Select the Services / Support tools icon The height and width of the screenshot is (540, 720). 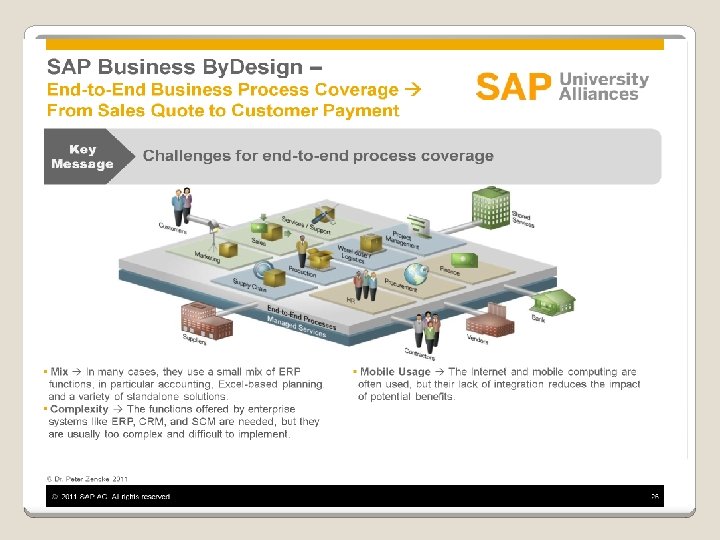pos(326,214)
